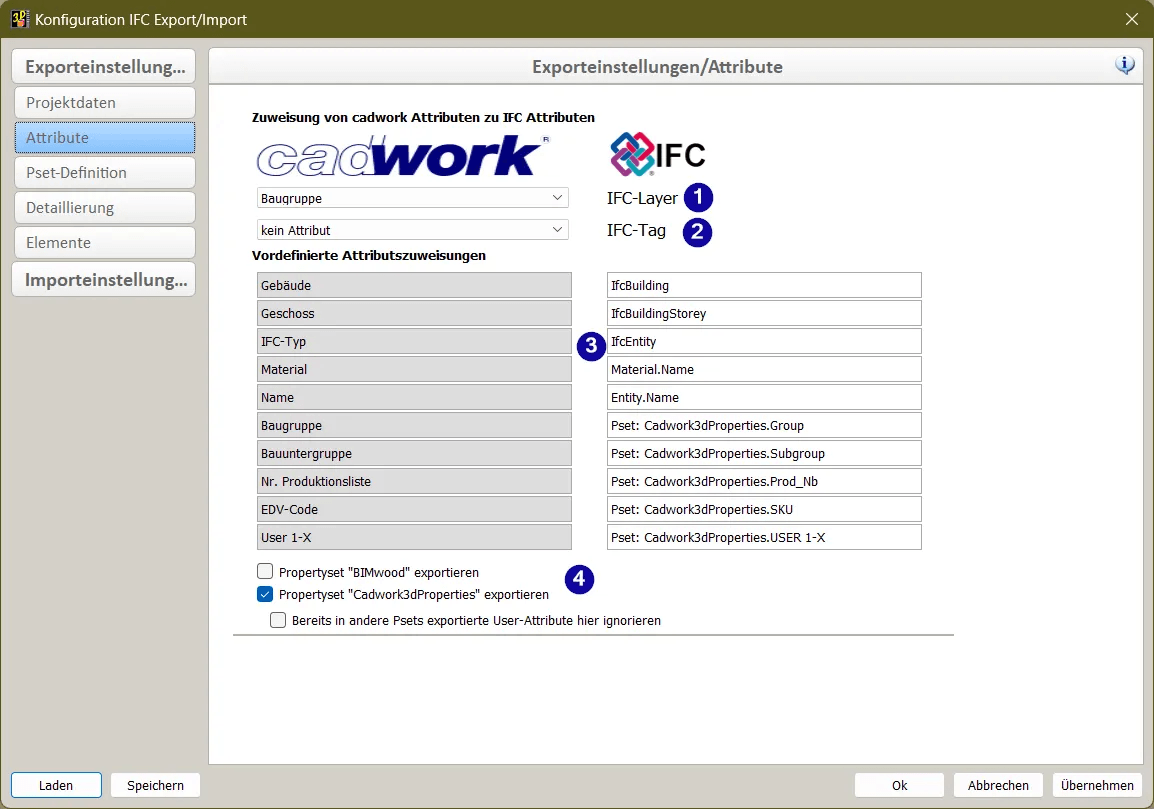Open the Pset-Definition settings page
Viewport: 1154px width, 809px height.
point(104,172)
